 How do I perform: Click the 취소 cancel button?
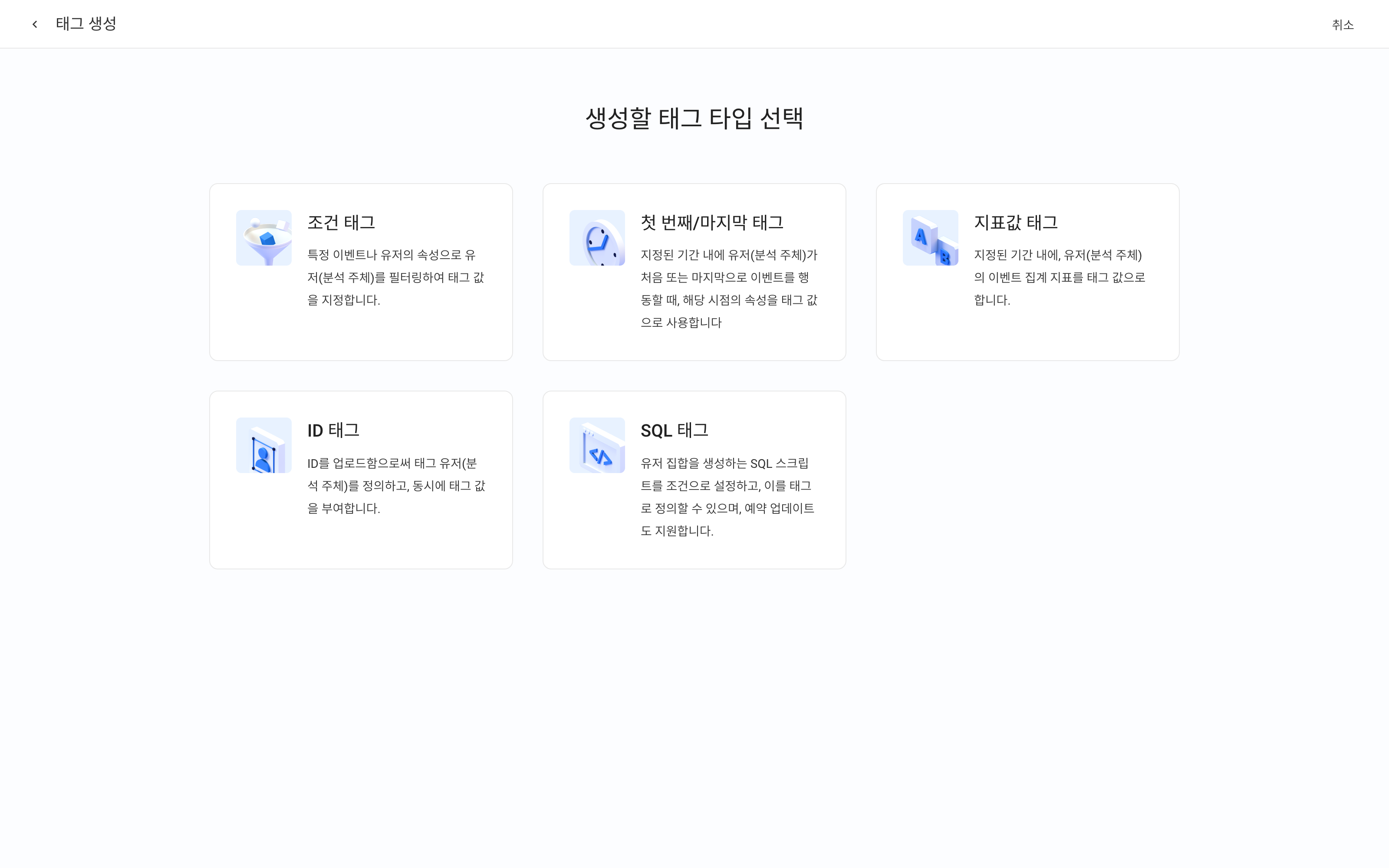(1343, 25)
